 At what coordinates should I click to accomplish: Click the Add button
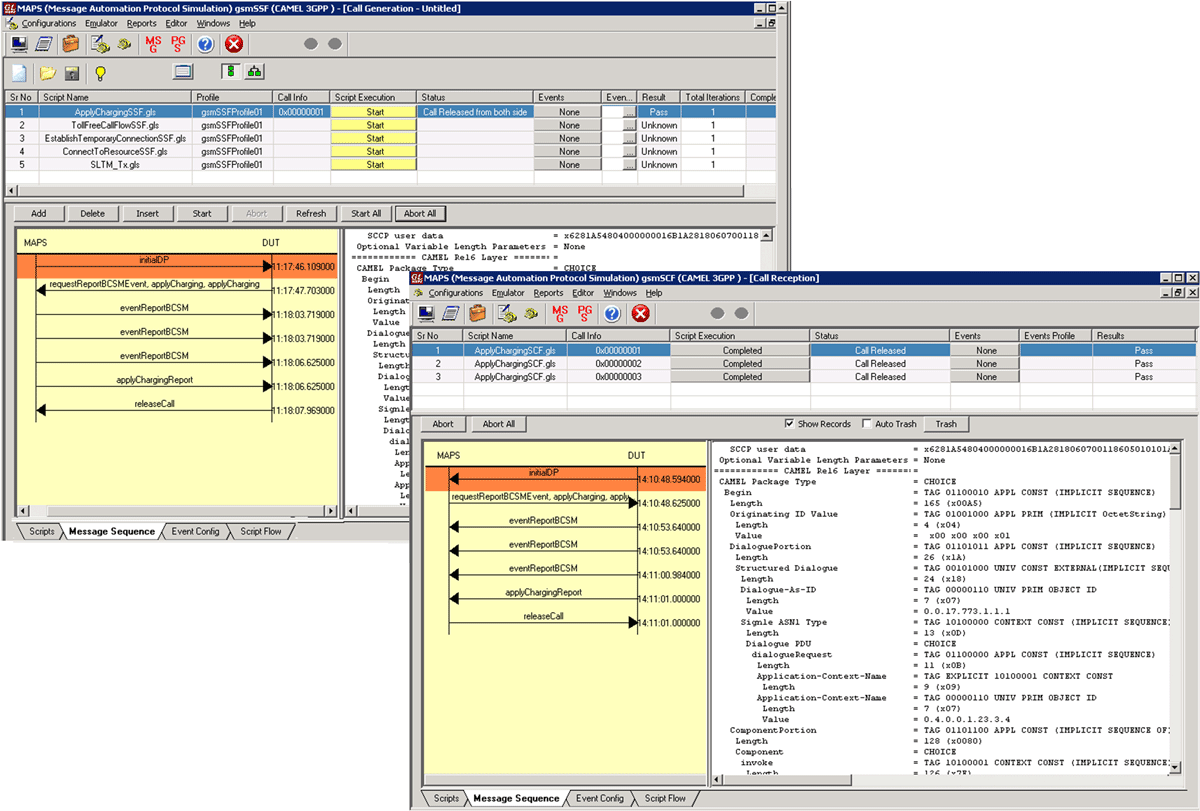coord(39,213)
